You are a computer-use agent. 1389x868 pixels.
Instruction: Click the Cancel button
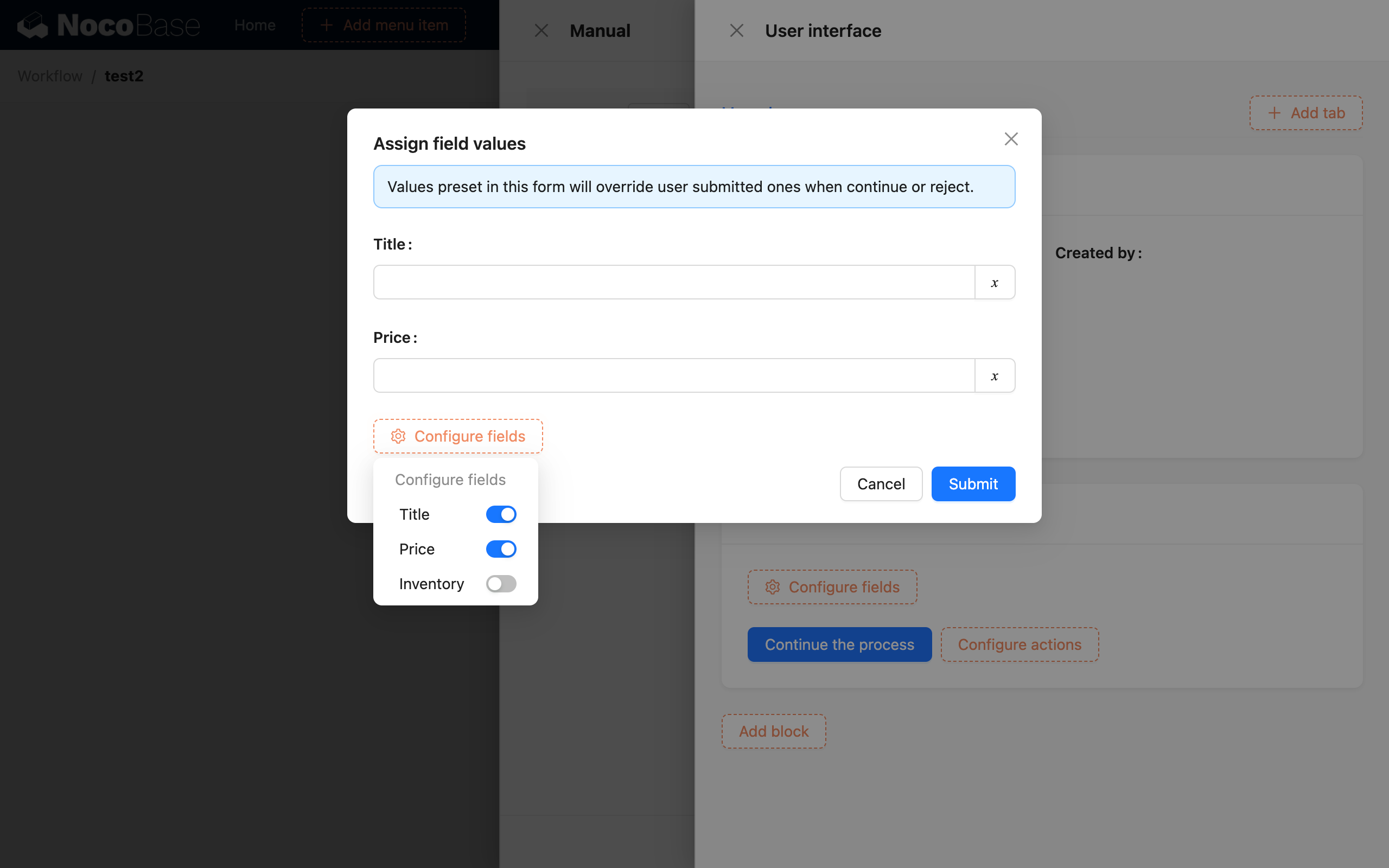click(x=881, y=484)
